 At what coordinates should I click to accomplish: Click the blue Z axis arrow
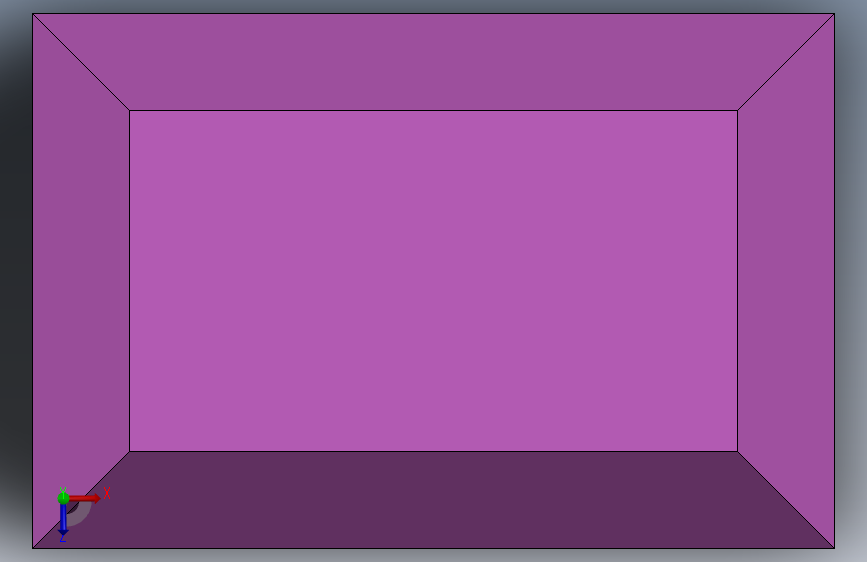point(63,520)
